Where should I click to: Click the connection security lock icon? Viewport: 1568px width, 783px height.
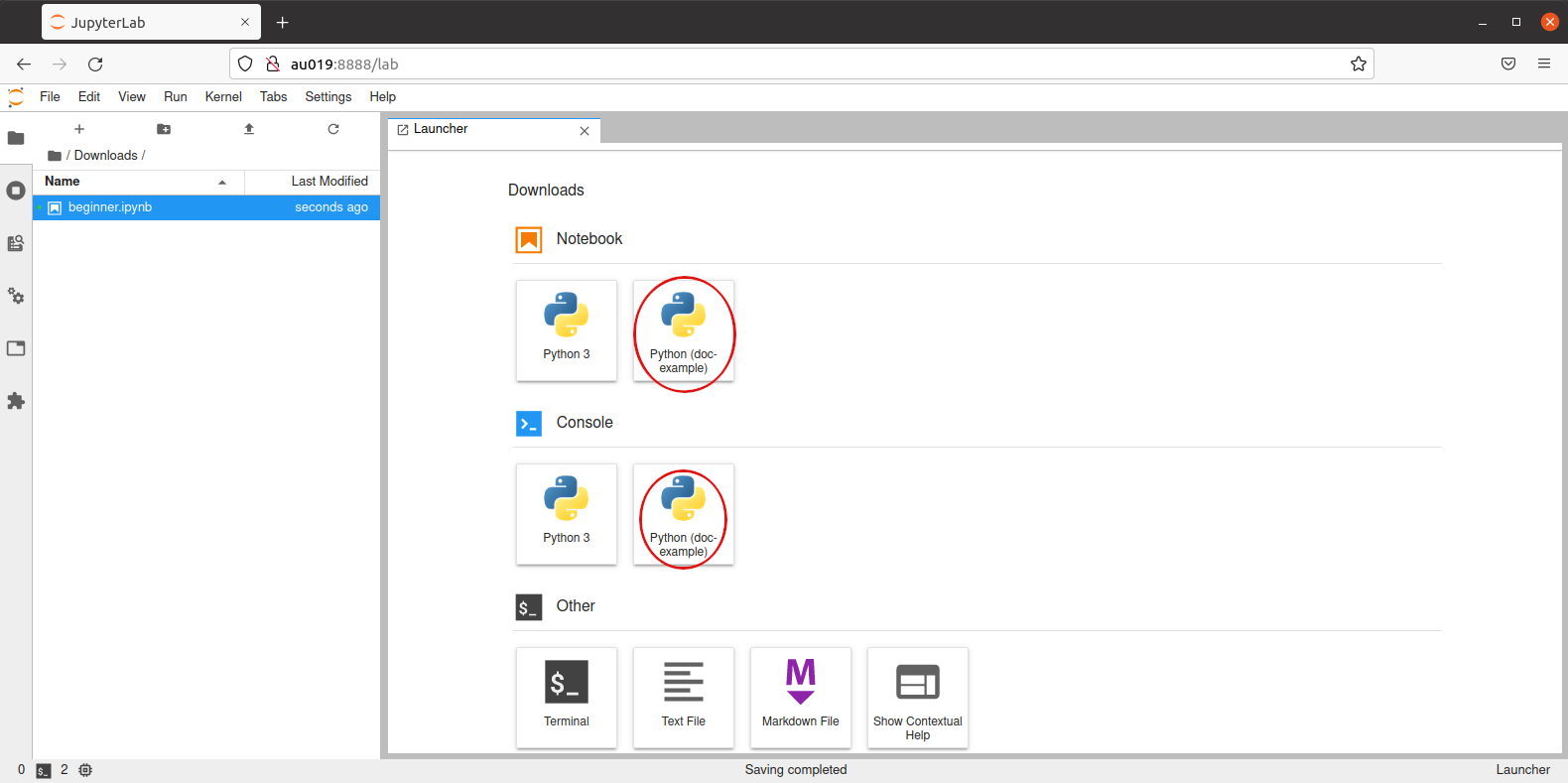click(x=273, y=64)
